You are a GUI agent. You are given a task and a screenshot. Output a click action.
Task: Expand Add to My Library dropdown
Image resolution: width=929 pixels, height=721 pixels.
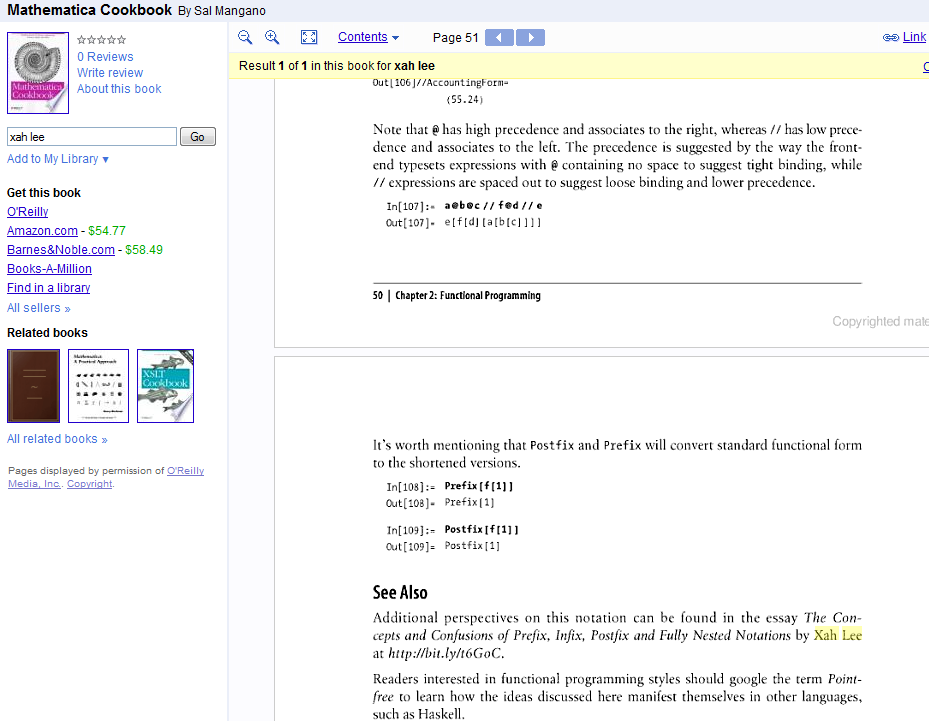58,159
